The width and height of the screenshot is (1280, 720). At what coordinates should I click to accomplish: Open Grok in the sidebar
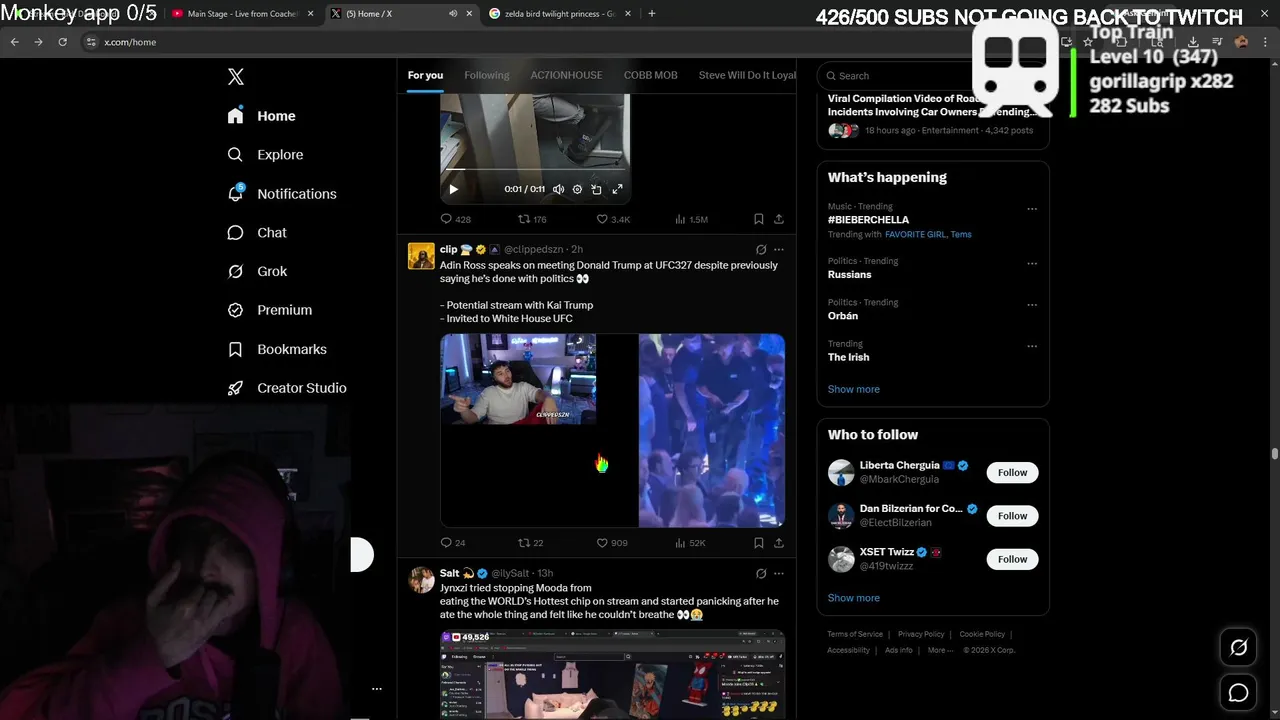(x=257, y=271)
